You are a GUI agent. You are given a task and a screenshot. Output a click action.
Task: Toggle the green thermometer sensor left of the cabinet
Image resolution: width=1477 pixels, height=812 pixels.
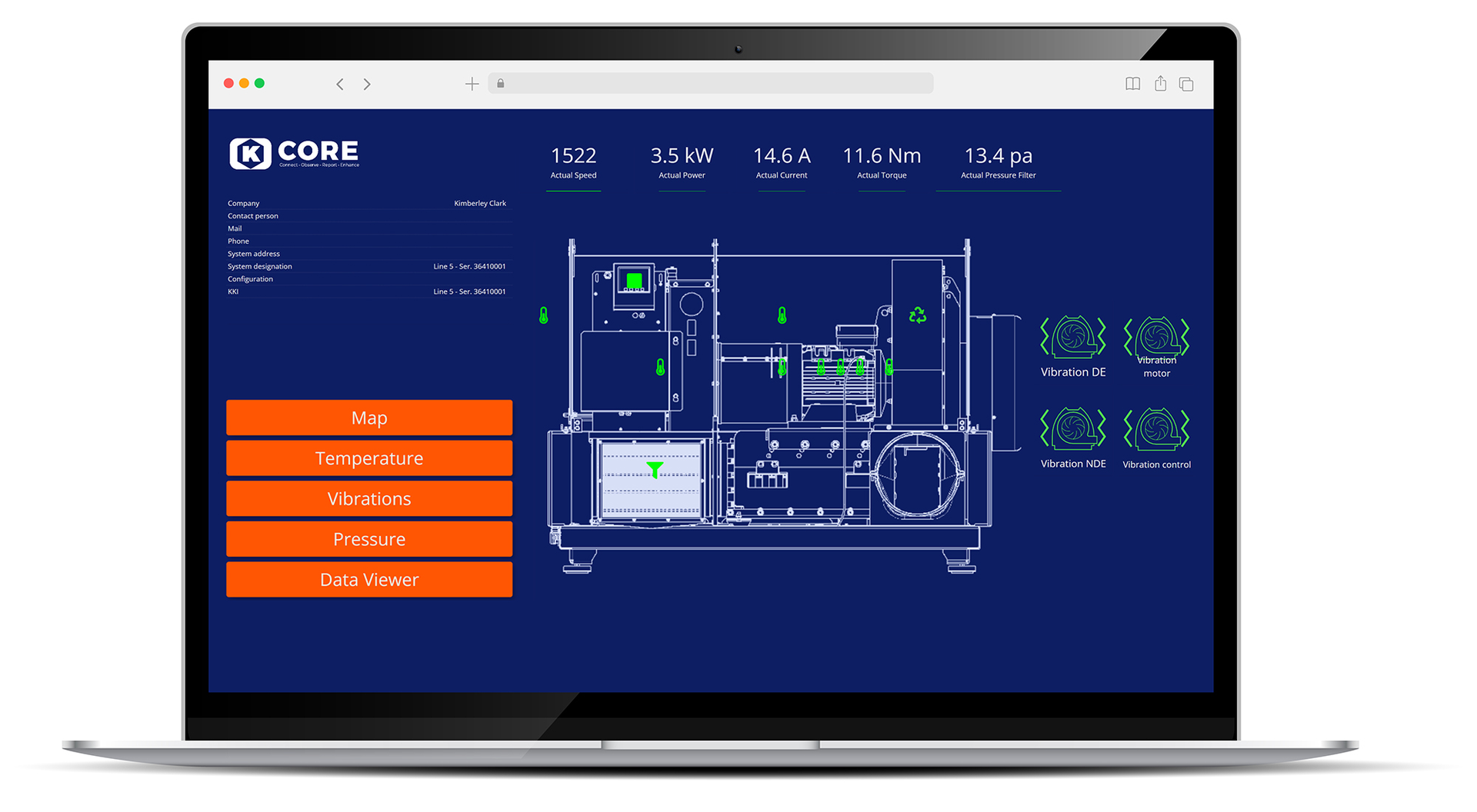(544, 315)
